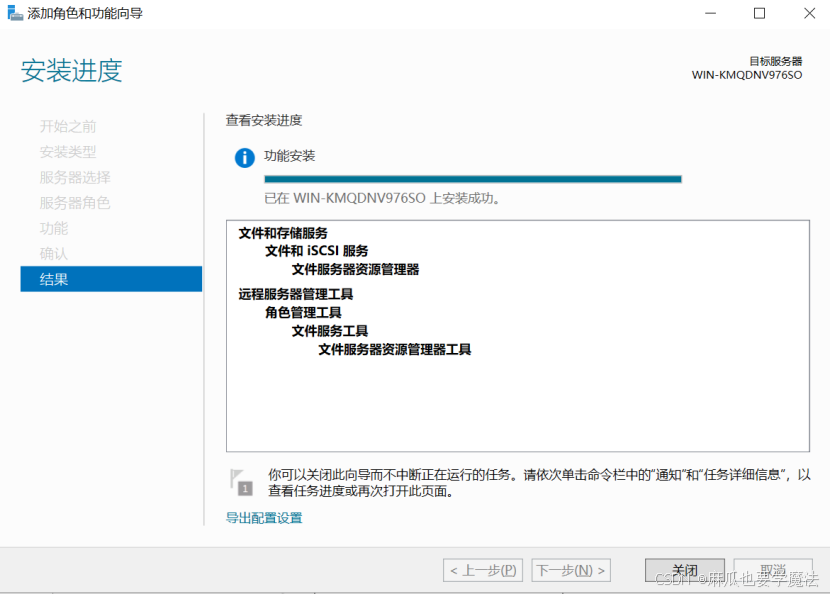Click the 已在 WIN-KMQDNV976SO 上安装成功 status text

tap(382, 199)
